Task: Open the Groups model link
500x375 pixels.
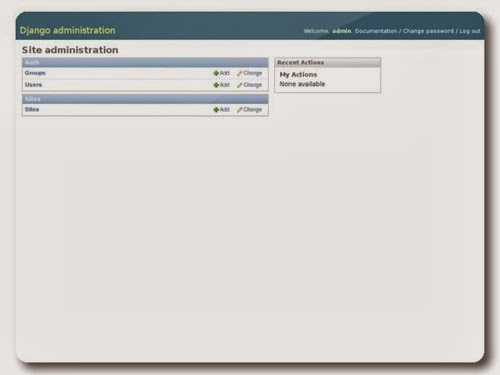Action: tap(35, 73)
